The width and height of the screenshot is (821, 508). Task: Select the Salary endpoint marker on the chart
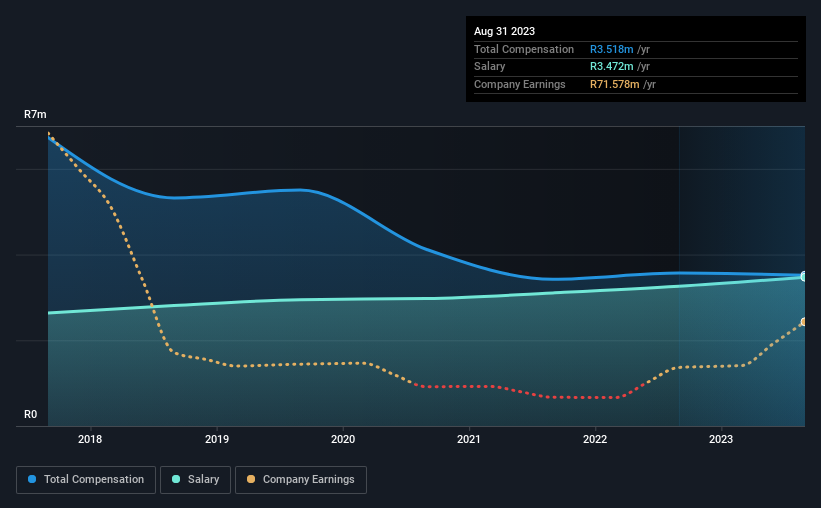tap(804, 277)
